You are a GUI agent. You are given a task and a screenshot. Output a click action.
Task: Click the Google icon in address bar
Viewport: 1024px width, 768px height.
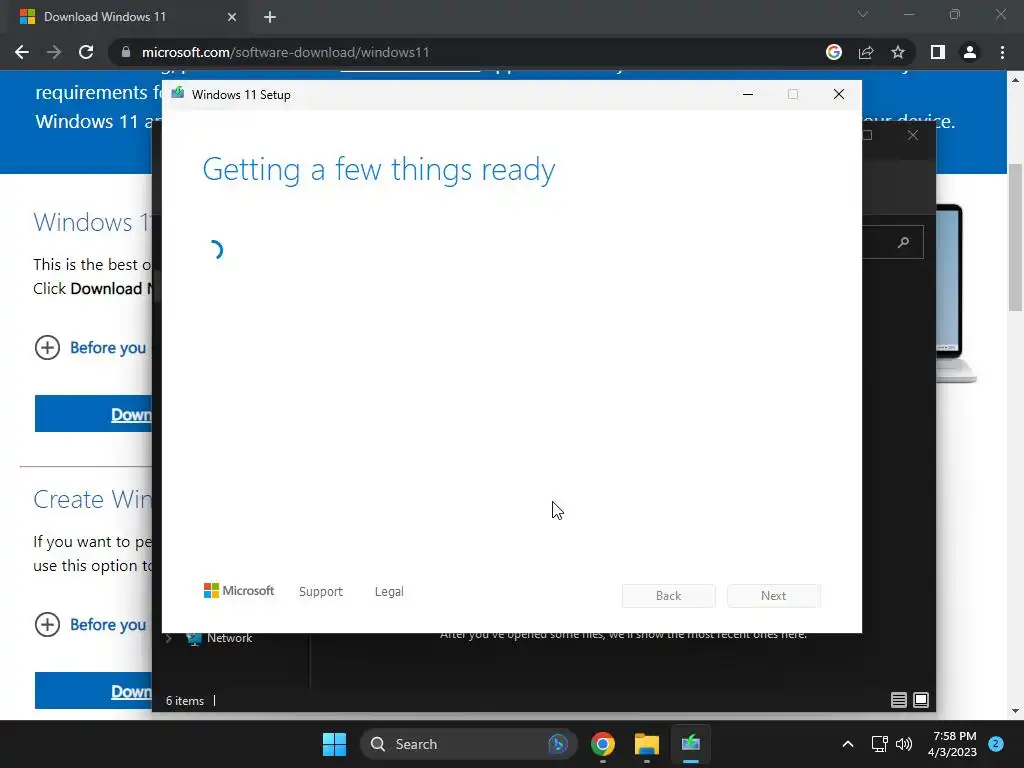[834, 52]
